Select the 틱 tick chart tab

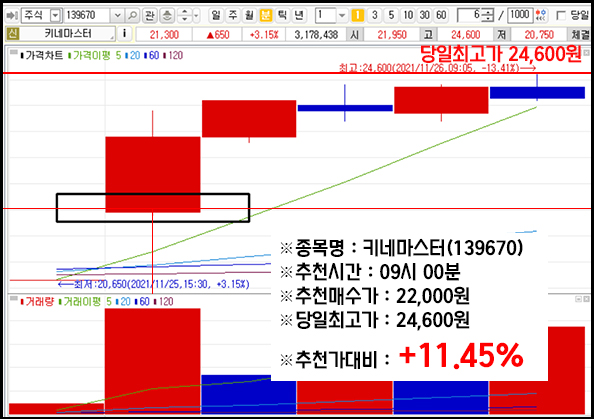282,15
